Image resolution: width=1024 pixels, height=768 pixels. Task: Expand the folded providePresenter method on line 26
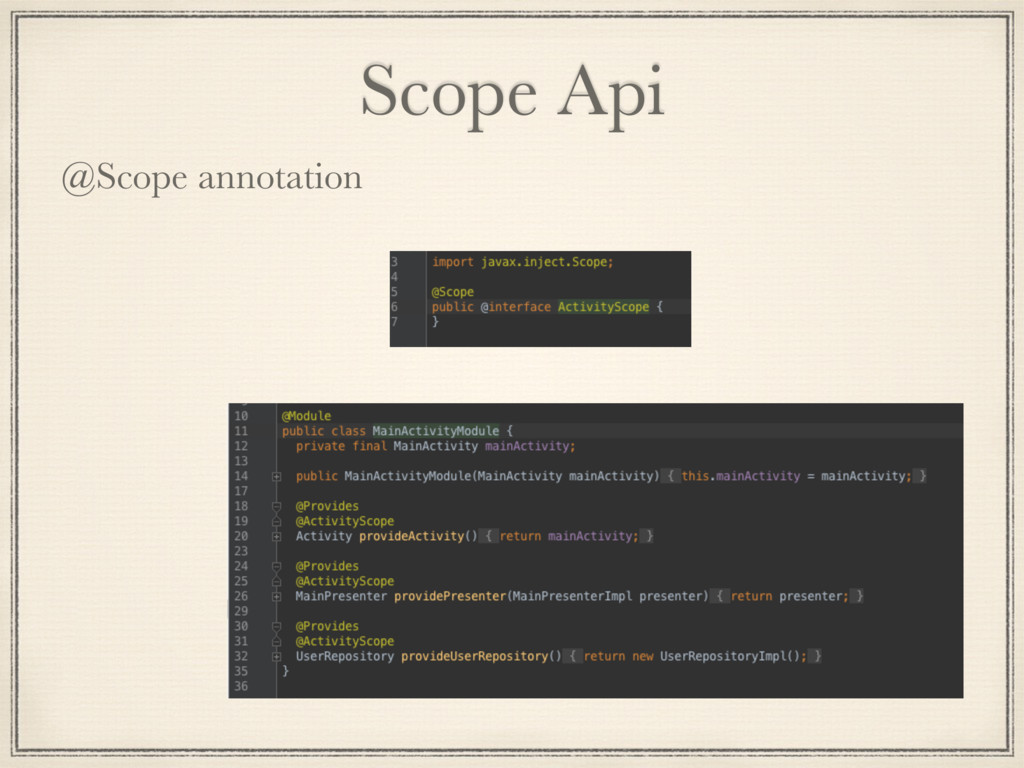pos(276,597)
